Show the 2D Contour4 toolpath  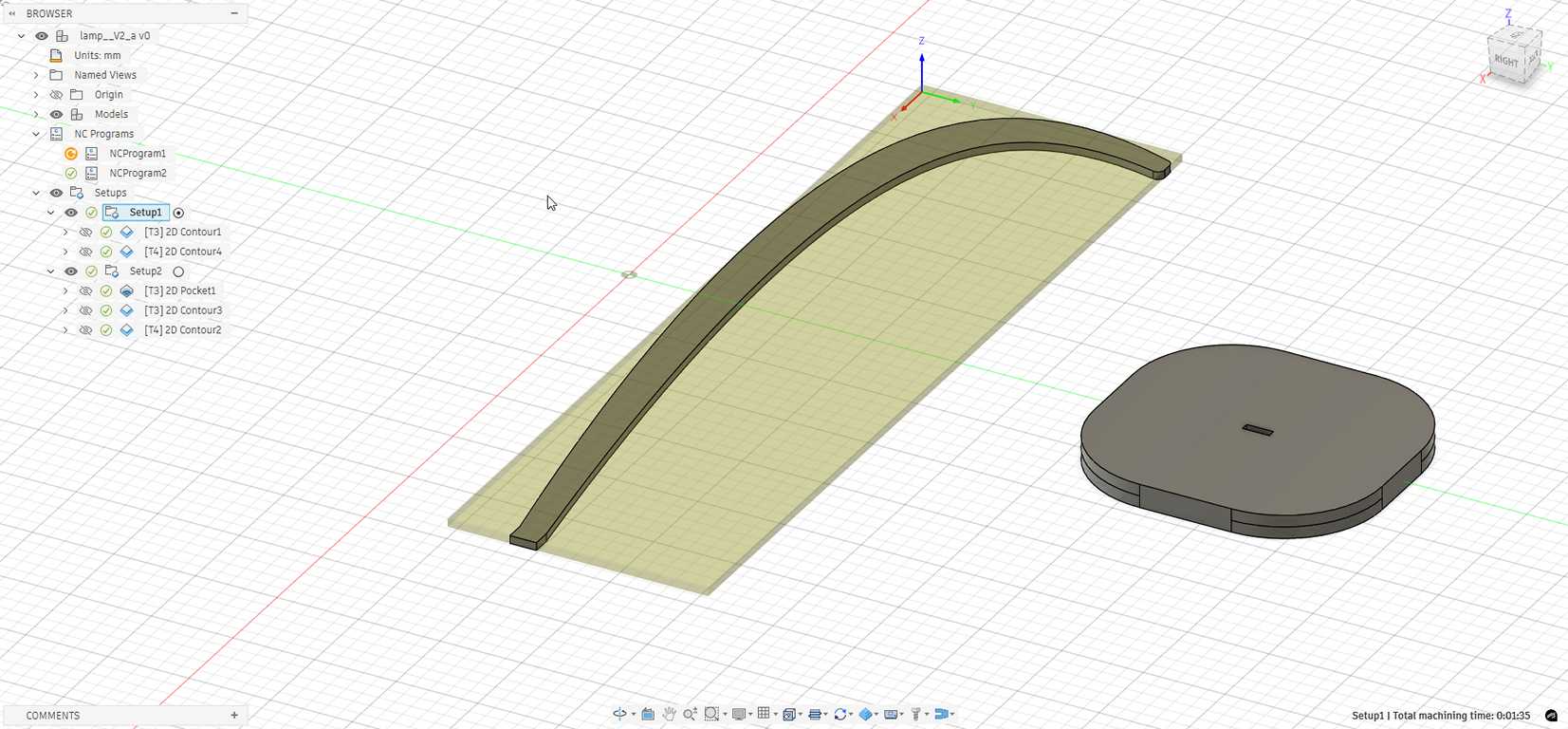85,252
